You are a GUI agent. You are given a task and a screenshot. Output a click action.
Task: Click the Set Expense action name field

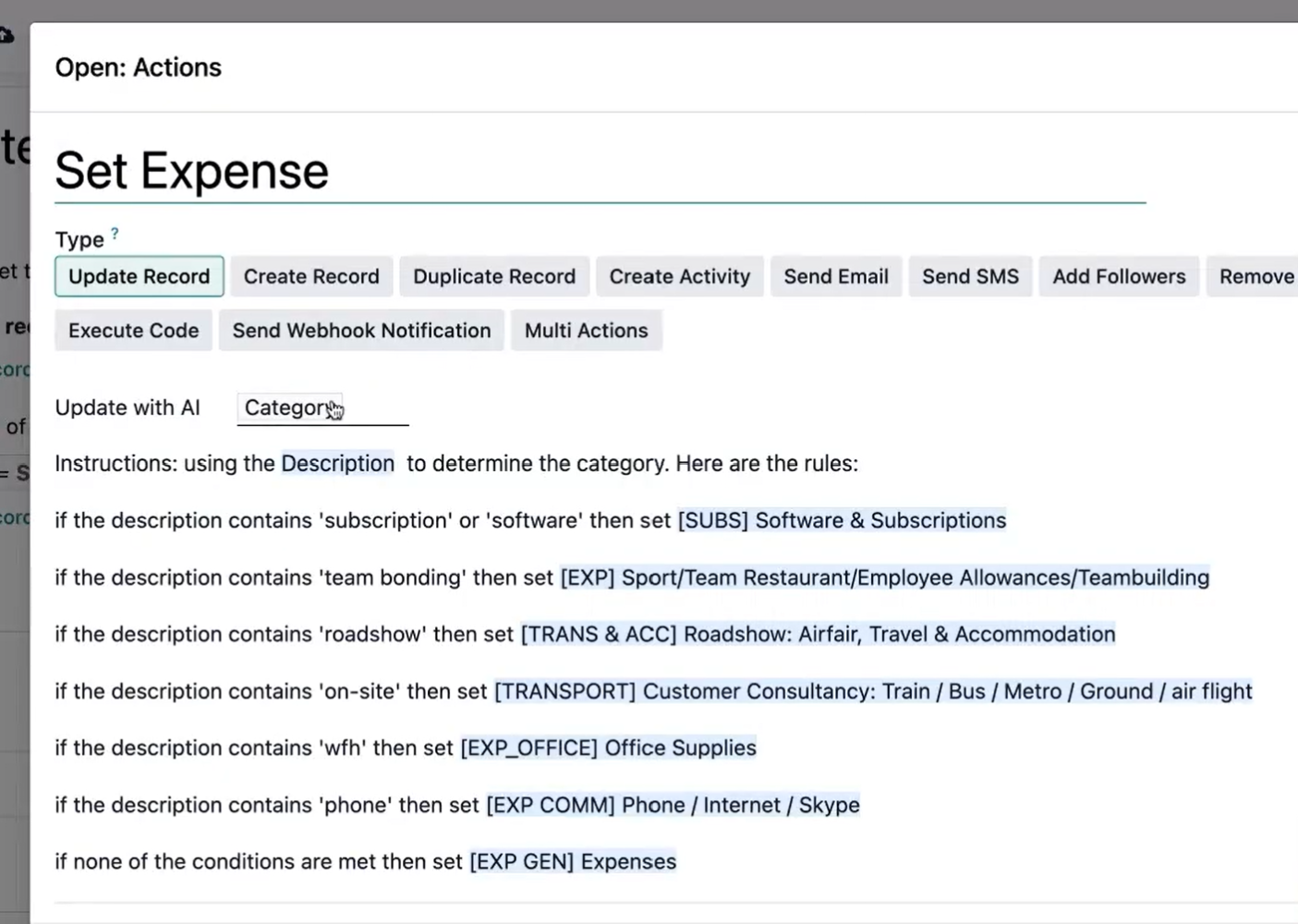pos(599,172)
